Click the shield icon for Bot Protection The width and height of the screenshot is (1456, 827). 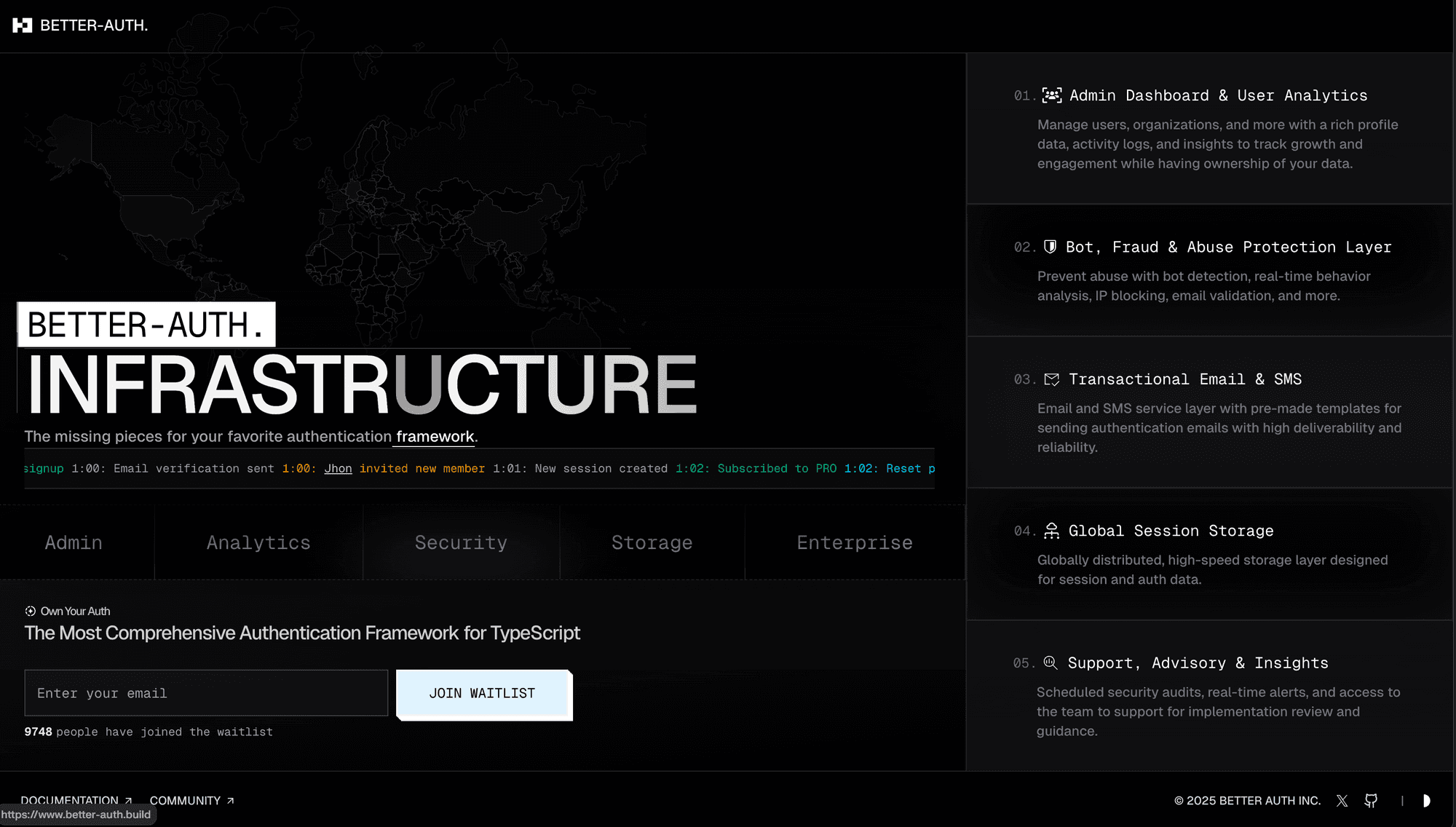coord(1050,247)
